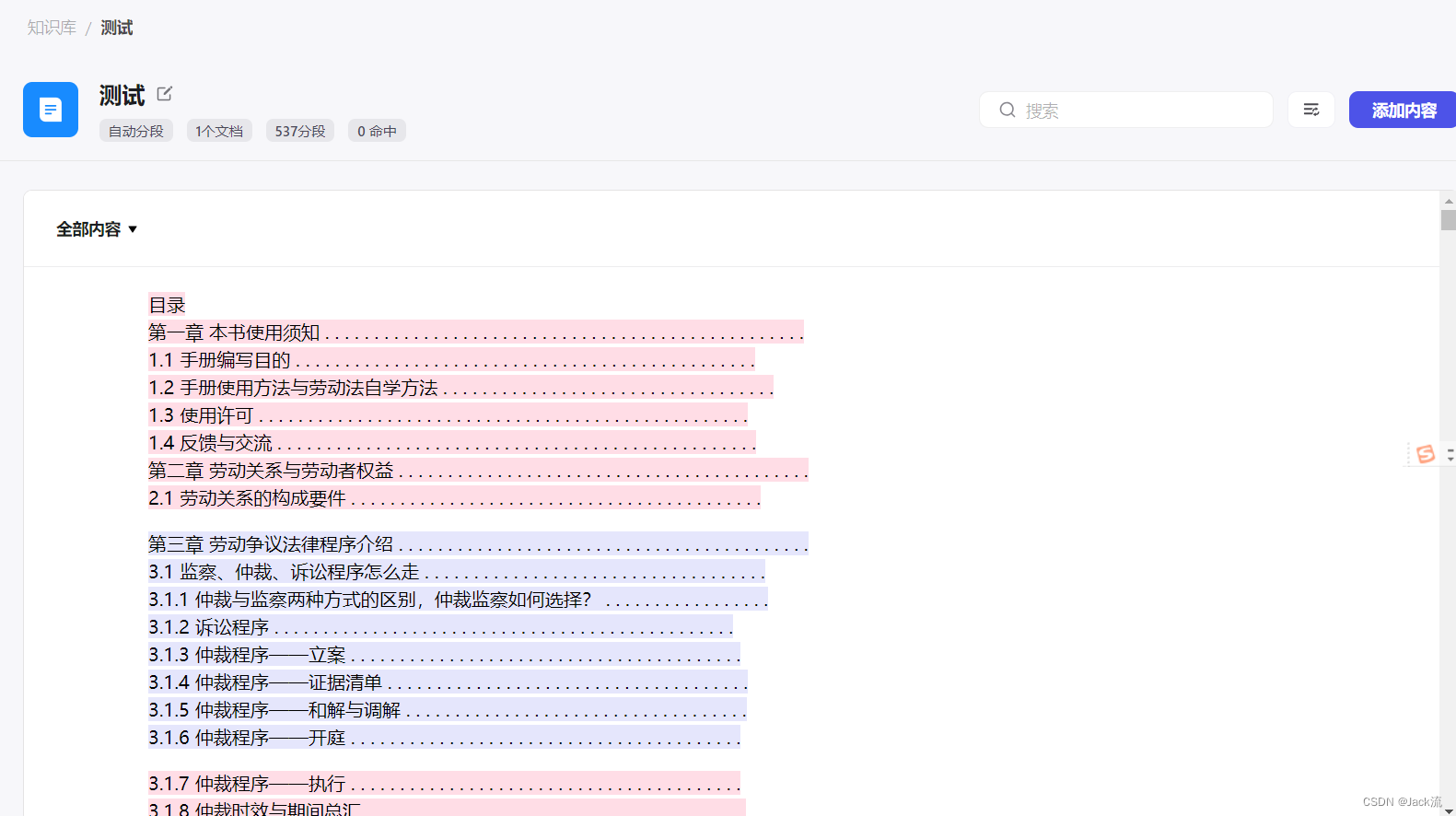The image size is (1456, 816).
Task: Select line 3.1.3 仲裁程序——立案
Action: click(444, 655)
